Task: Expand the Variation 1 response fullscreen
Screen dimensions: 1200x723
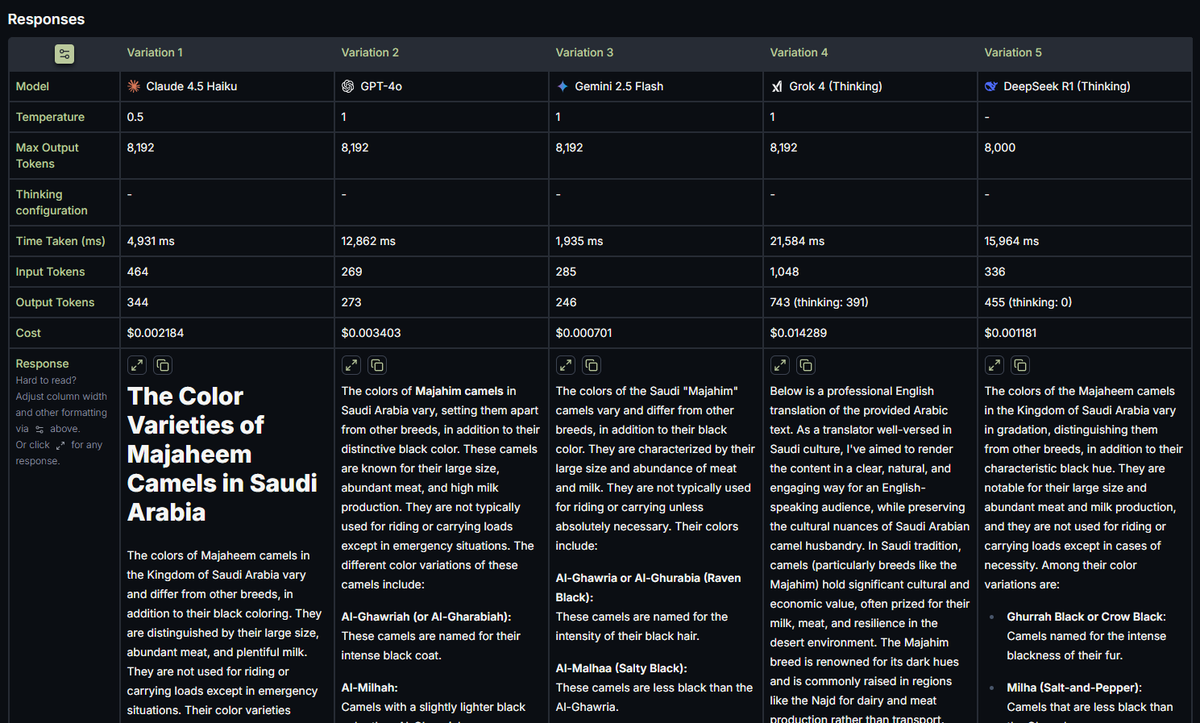Action: [137, 365]
